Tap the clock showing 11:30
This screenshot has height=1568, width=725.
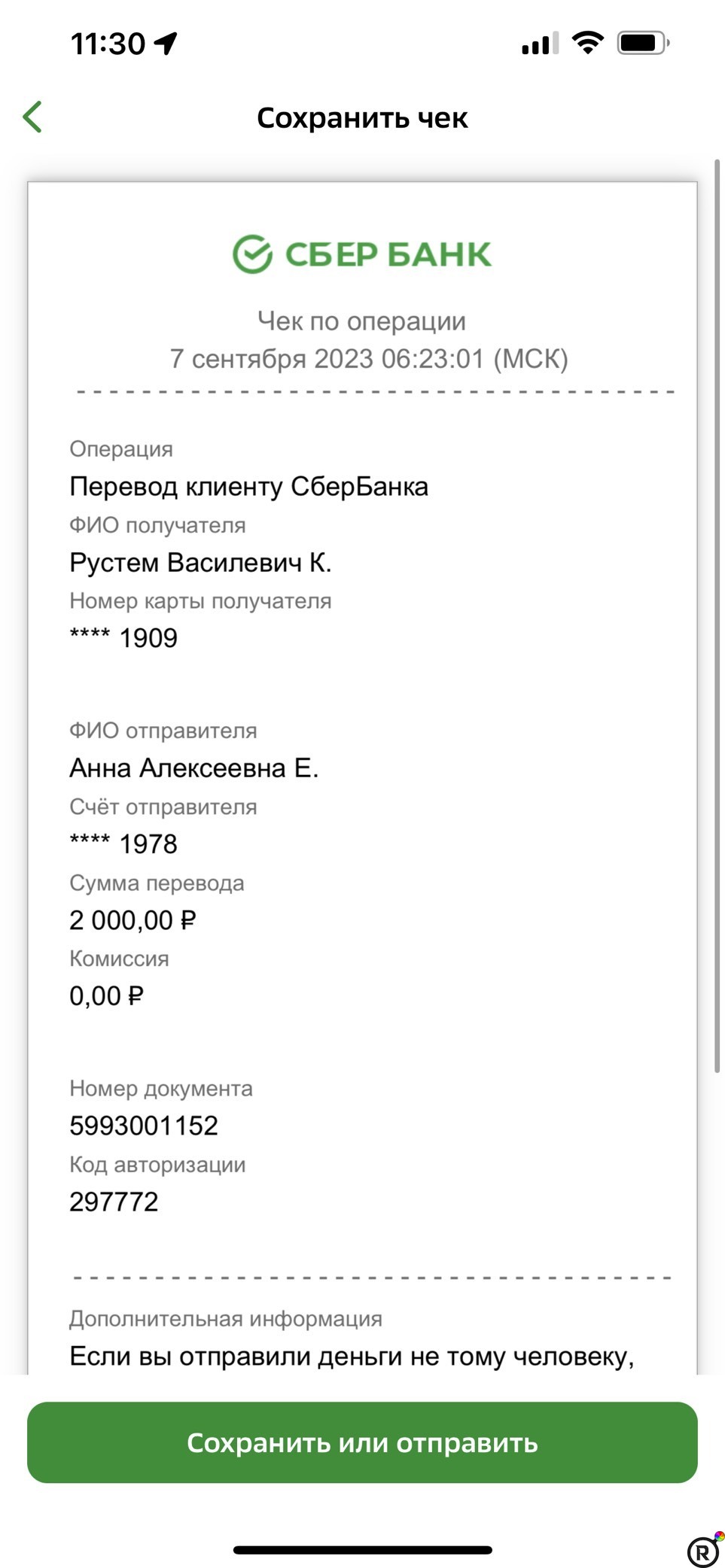[x=109, y=43]
